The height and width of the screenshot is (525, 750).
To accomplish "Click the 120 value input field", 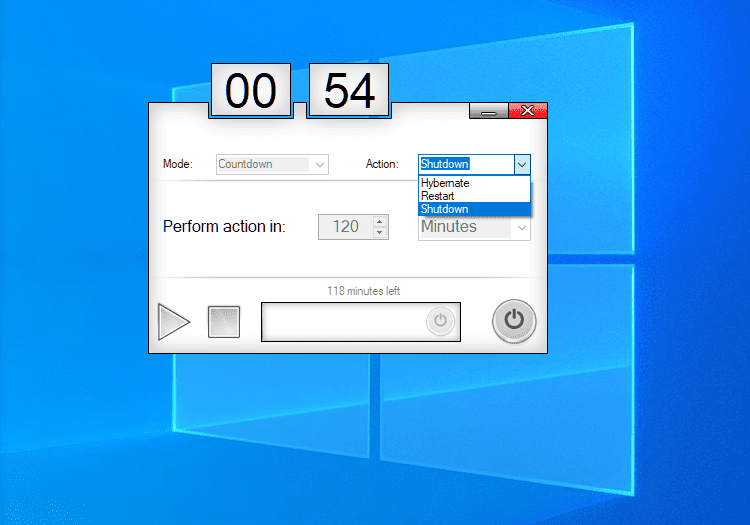I will pos(346,227).
